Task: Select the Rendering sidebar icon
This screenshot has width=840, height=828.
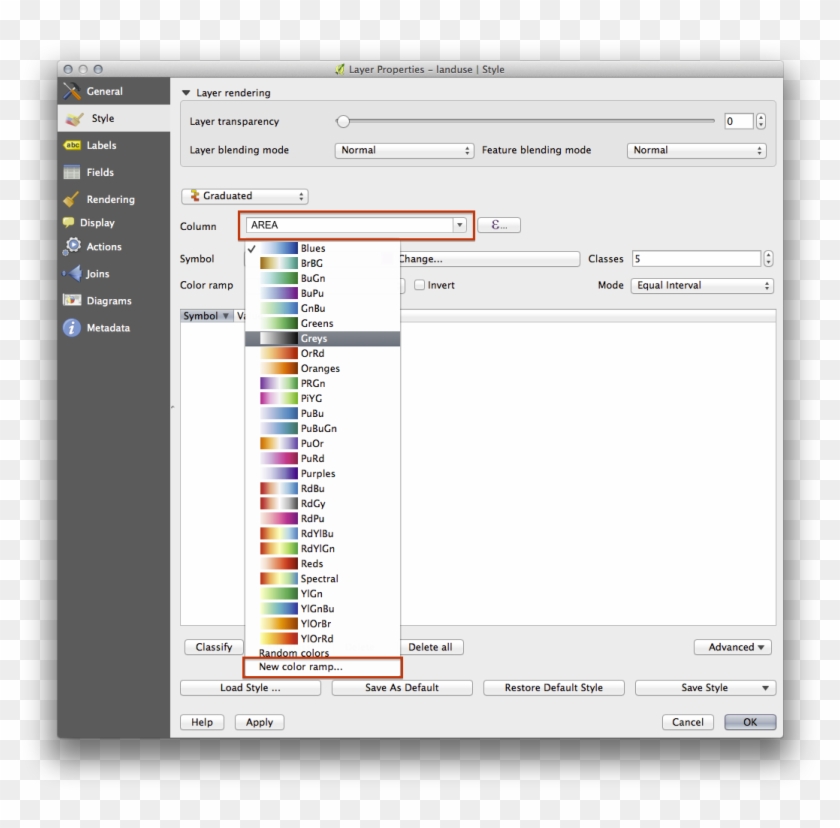Action: click(x=105, y=199)
